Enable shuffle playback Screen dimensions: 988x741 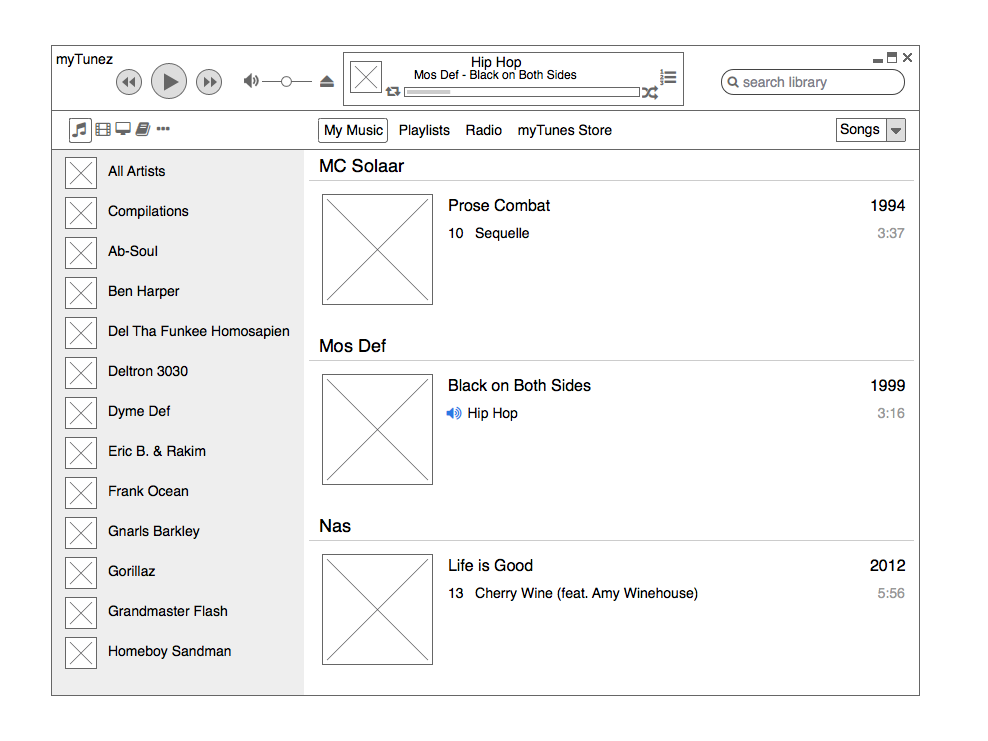(650, 91)
